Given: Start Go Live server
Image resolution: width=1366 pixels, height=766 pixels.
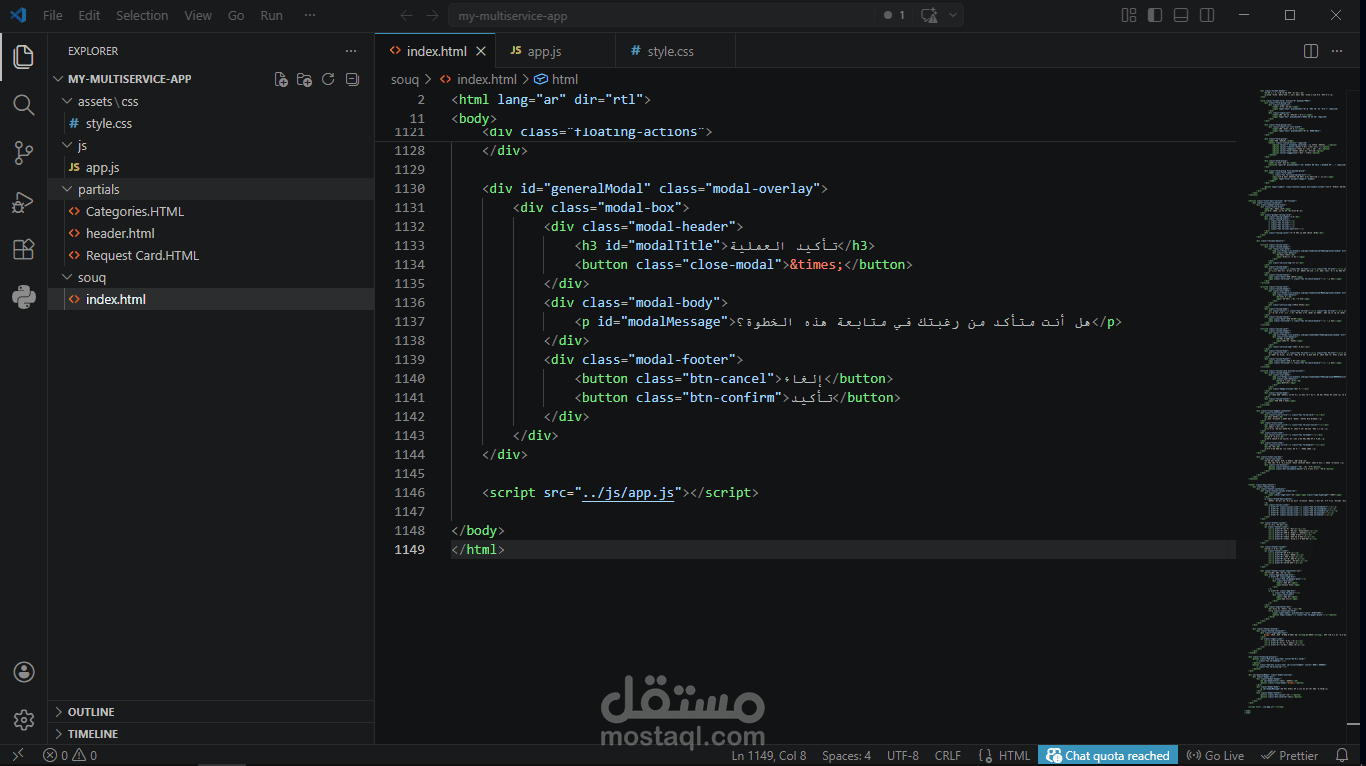Looking at the screenshot, I should [1215, 755].
